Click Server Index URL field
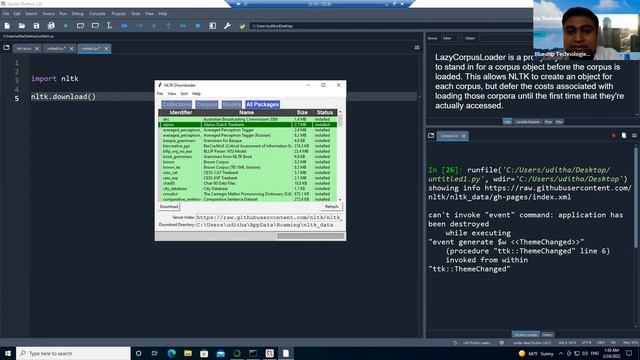Screen dimensions: 640x360 coord(269,217)
